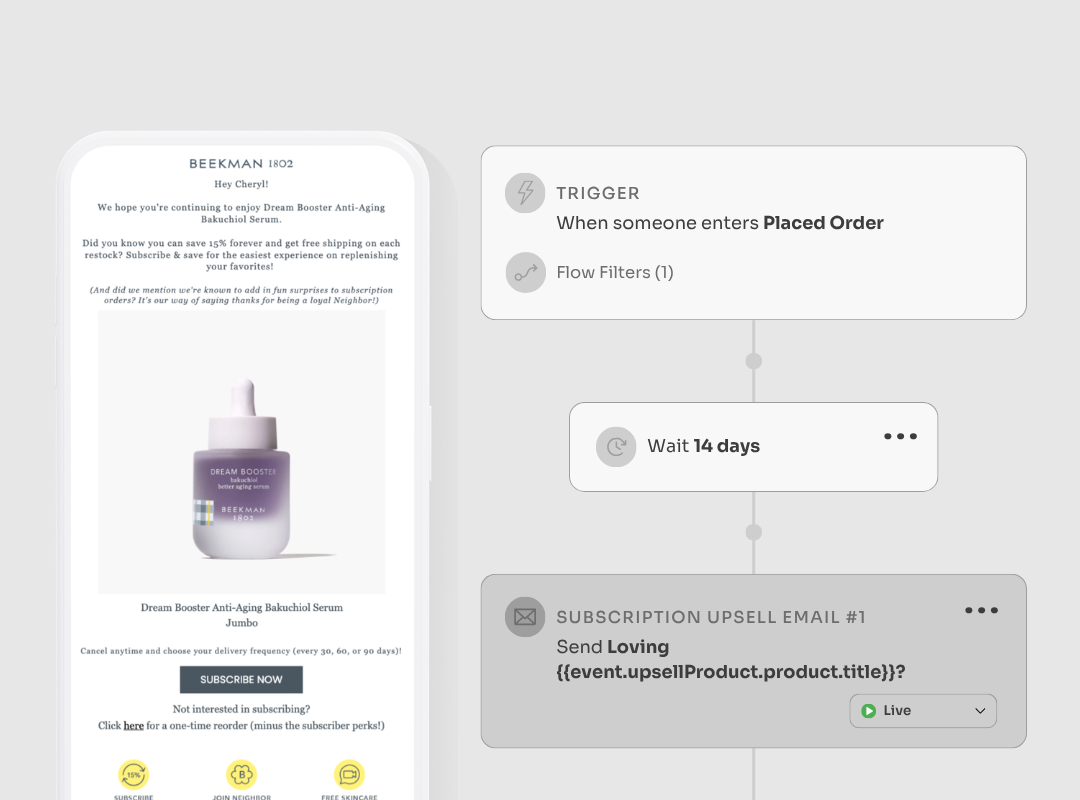Follow the 'here' one-time reorder link
Screen dimensions: 1080x800
coord(134,726)
